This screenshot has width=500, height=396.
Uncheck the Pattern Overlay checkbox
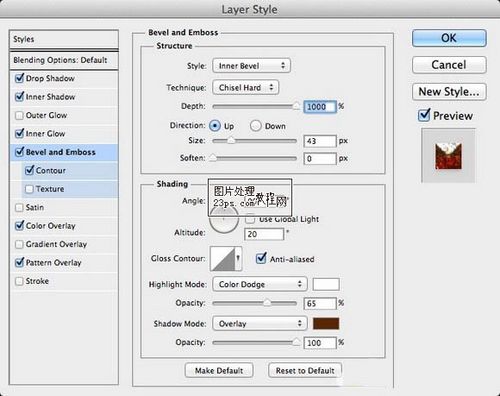click(20, 263)
